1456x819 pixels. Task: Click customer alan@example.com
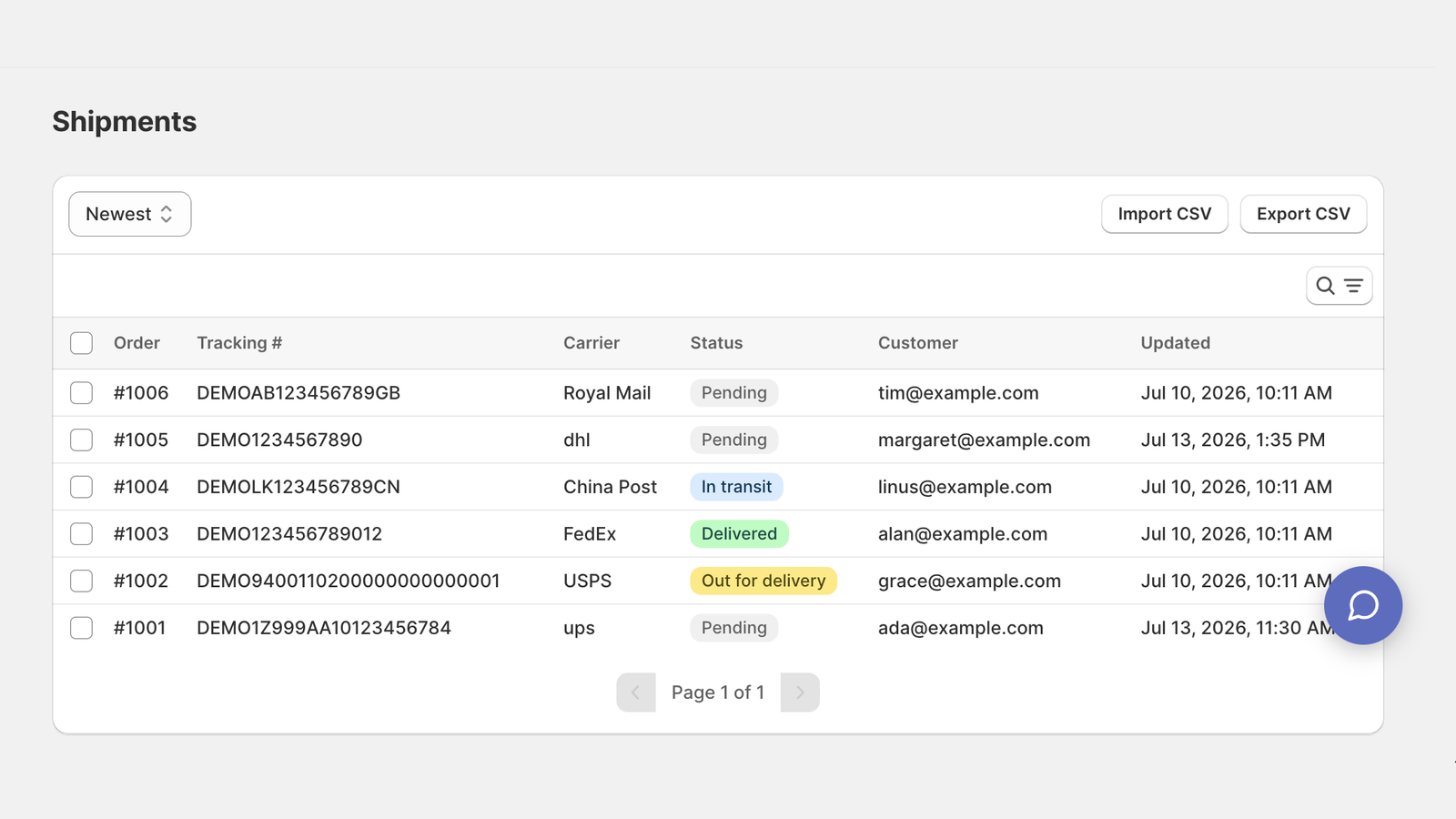[963, 534]
